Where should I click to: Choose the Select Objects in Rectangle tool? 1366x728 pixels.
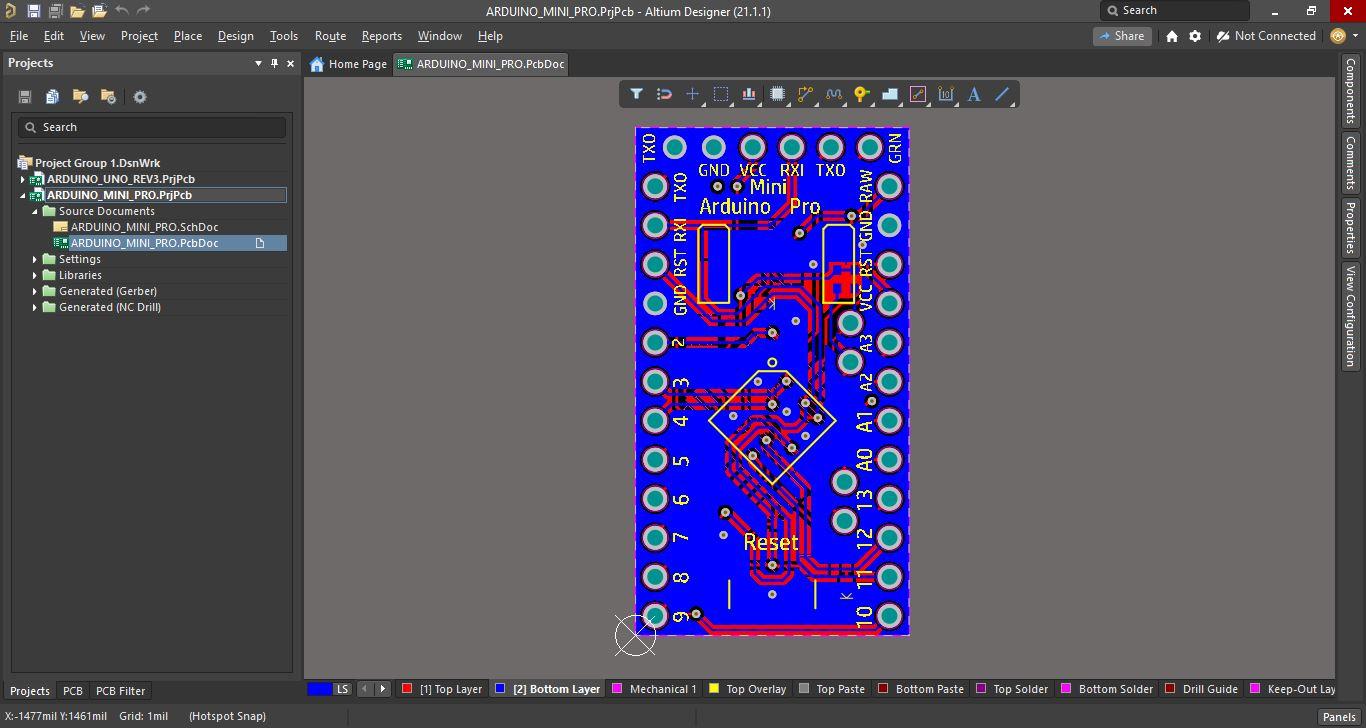pyautogui.click(x=720, y=94)
